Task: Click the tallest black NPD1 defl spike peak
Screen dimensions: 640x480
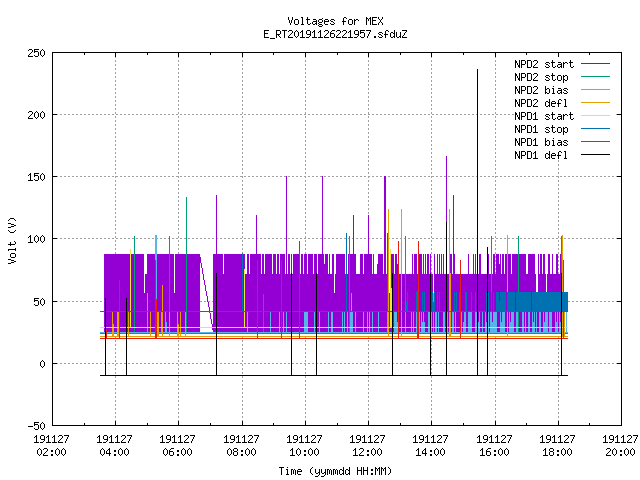Action: point(478,70)
